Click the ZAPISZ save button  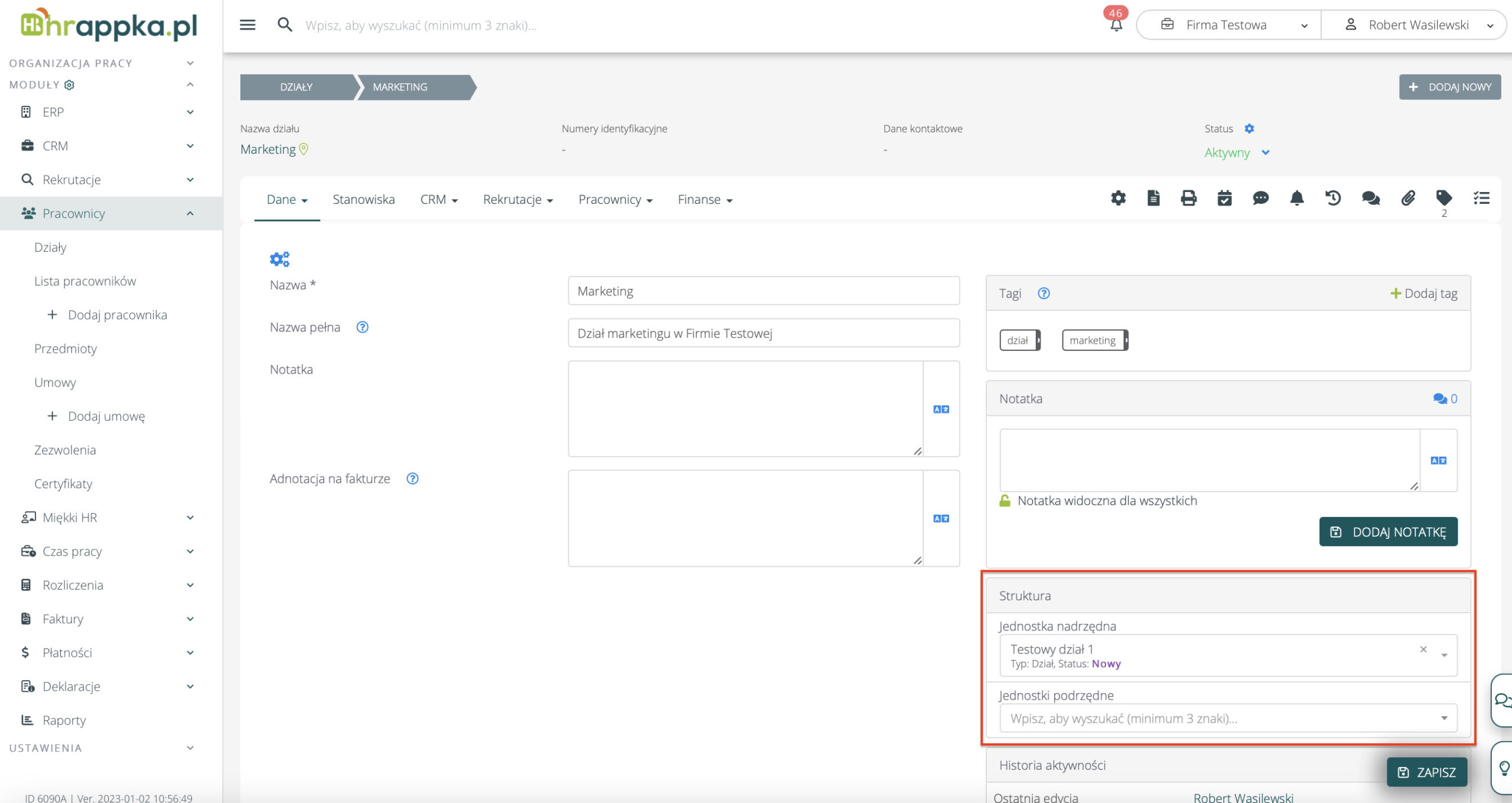[x=1426, y=772]
